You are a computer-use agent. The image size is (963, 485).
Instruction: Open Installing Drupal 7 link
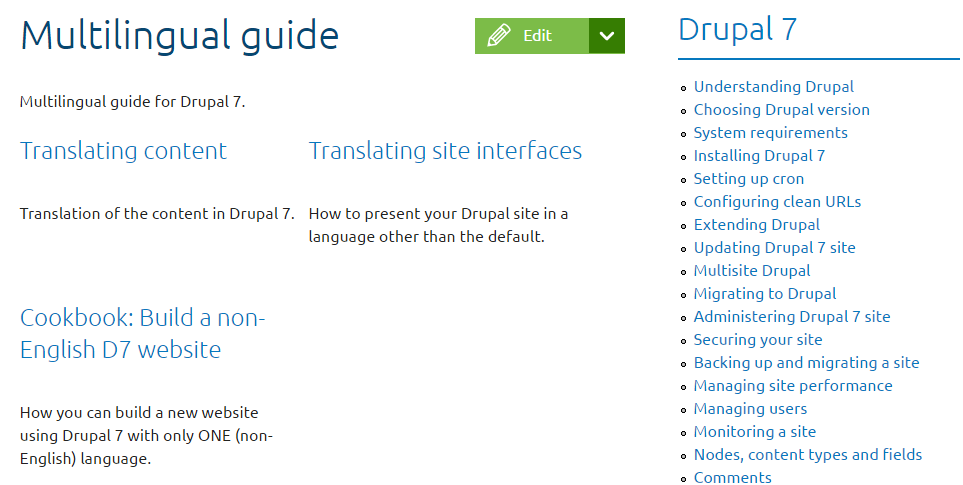tap(759, 155)
